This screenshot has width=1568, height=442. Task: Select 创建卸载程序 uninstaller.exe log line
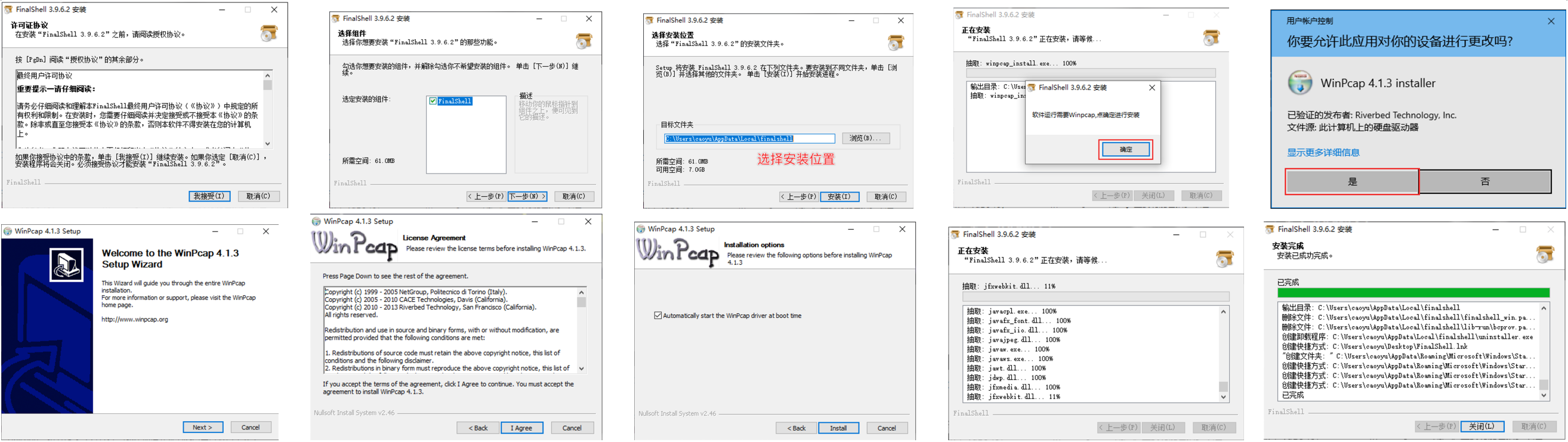(1408, 336)
